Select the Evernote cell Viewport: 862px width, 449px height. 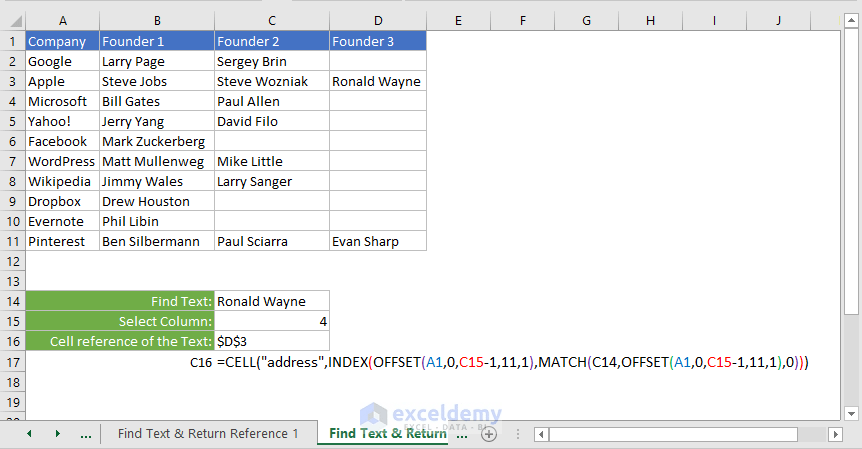coord(63,221)
